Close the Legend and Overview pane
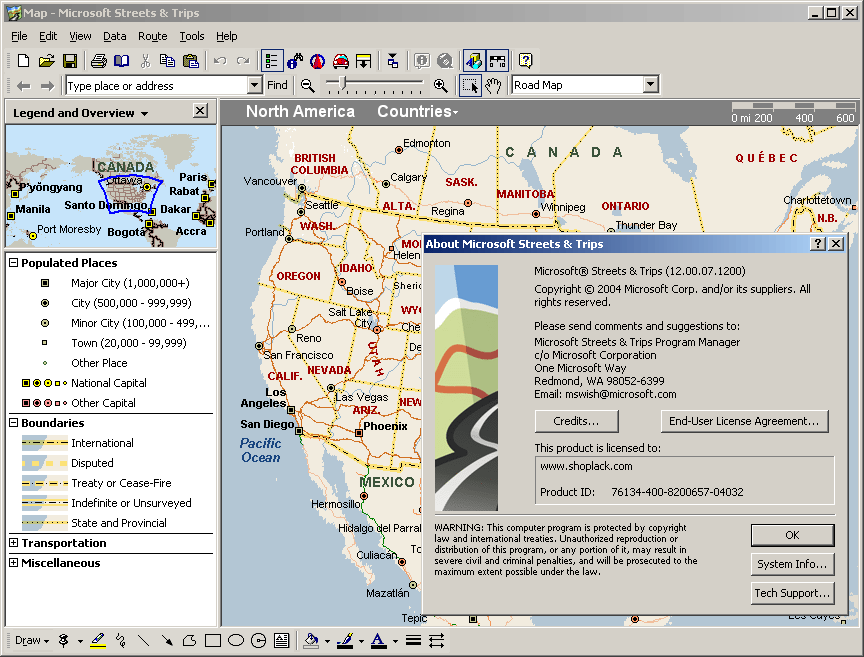This screenshot has height=657, width=864. coord(201,111)
